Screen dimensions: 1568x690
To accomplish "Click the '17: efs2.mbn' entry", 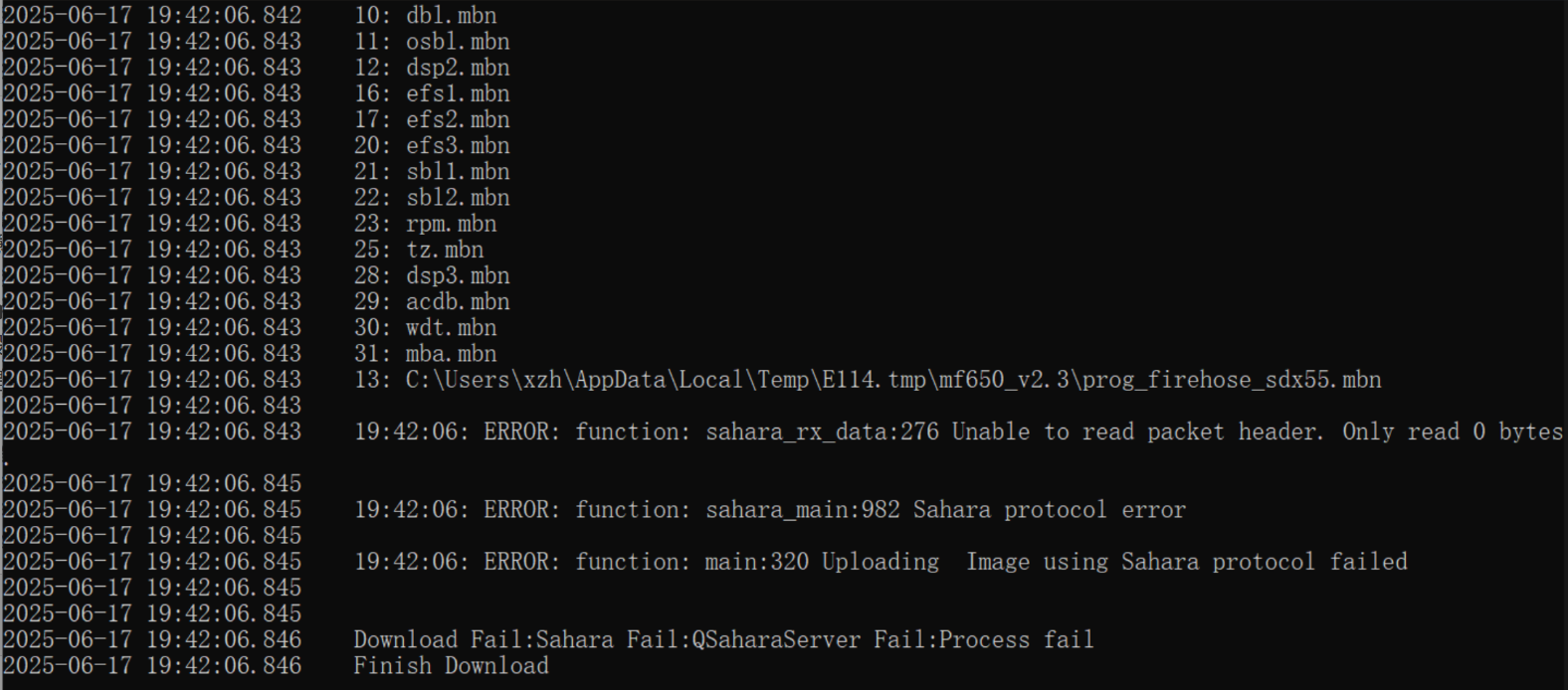I will click(432, 119).
